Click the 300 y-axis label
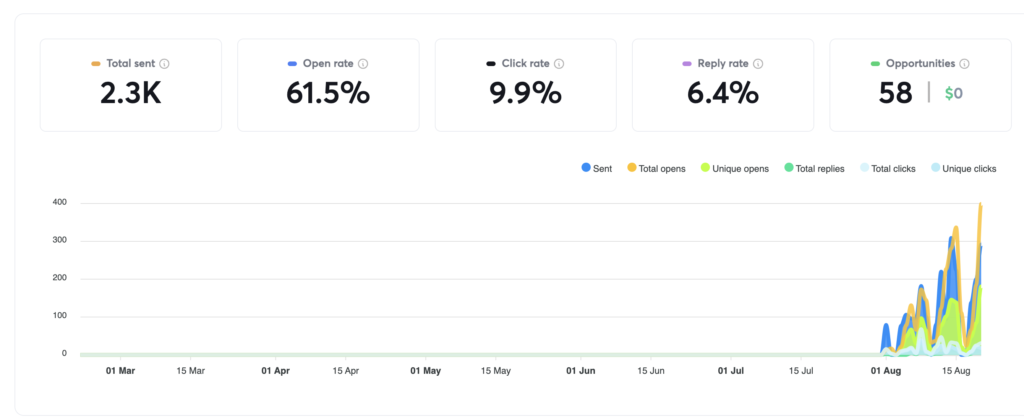The image size is (1024, 420). [x=60, y=241]
